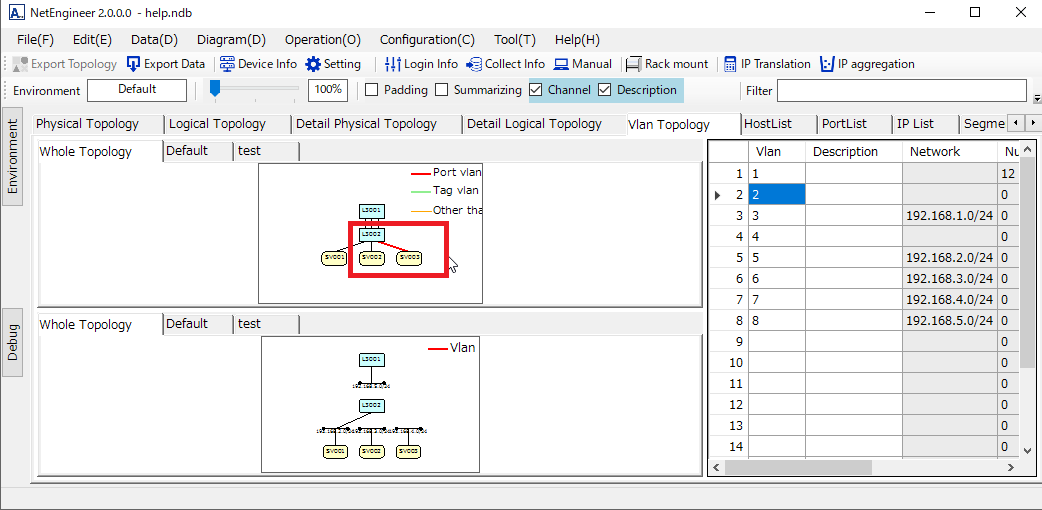1042x510 pixels.
Task: Open Device Info from the toolbar
Action: (227, 64)
